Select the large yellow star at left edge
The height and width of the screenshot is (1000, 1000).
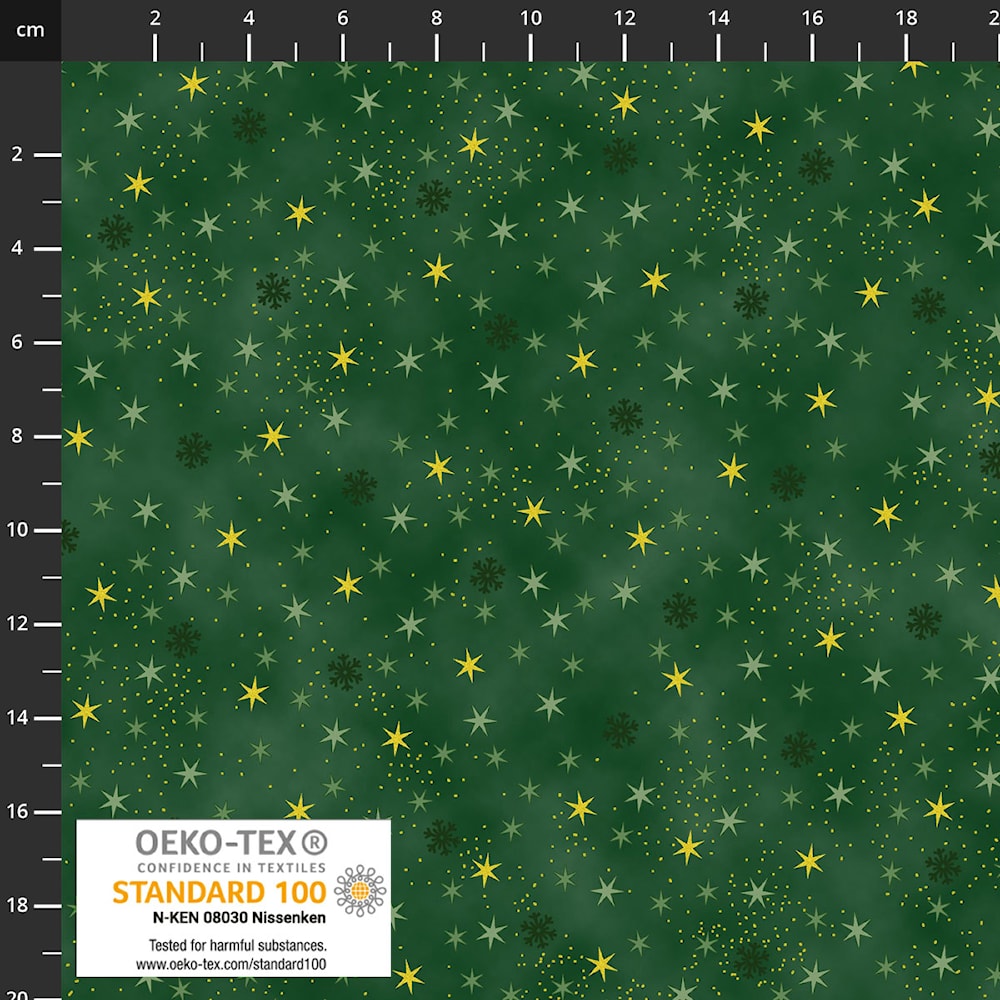coord(78,436)
